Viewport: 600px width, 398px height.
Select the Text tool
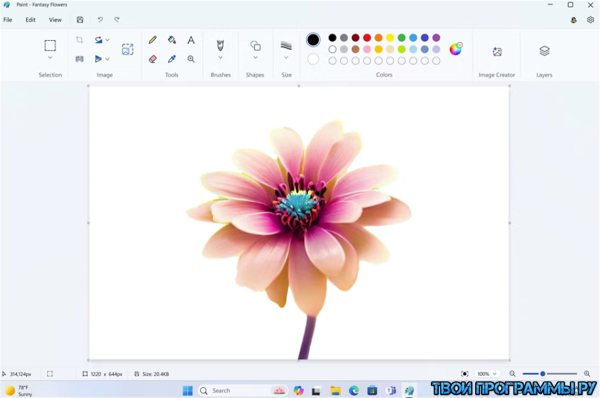(191, 40)
